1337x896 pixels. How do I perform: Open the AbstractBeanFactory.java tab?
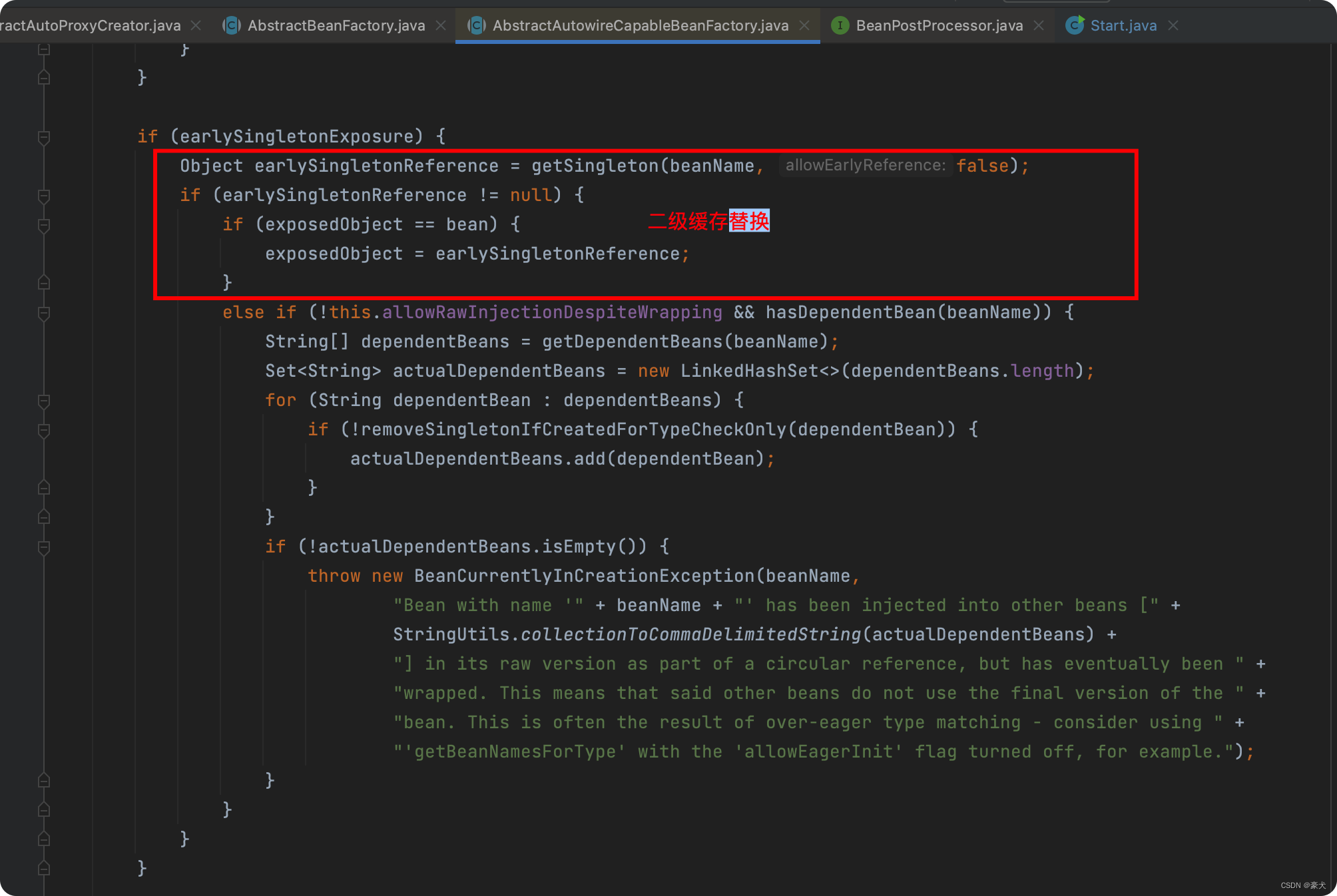coord(336,25)
